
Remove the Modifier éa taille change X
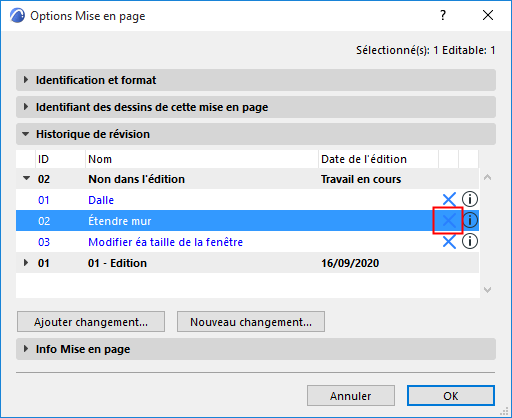click(x=449, y=242)
